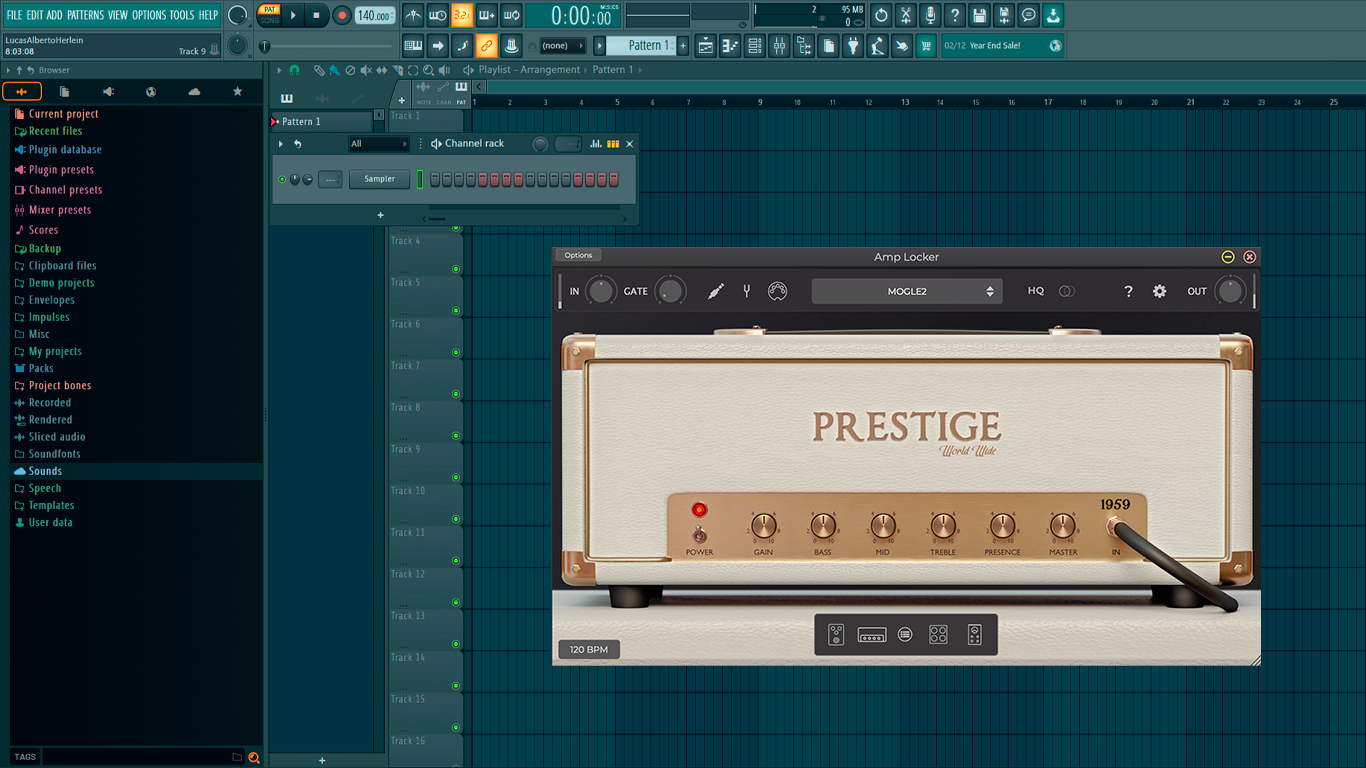The height and width of the screenshot is (768, 1366).
Task: Toggle the Amp Locker HQ switch
Action: [x=1067, y=291]
